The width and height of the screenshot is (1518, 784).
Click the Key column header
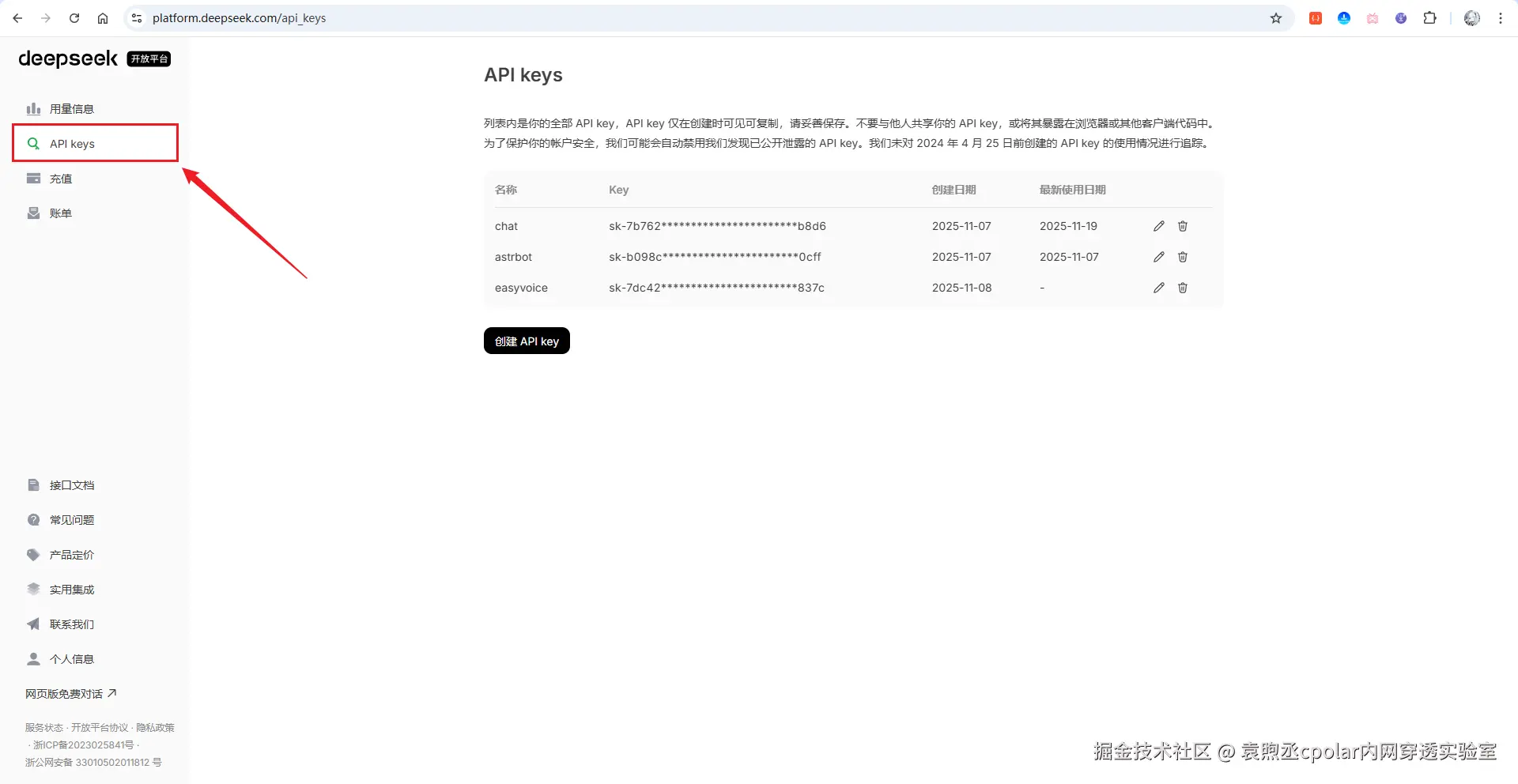click(618, 190)
